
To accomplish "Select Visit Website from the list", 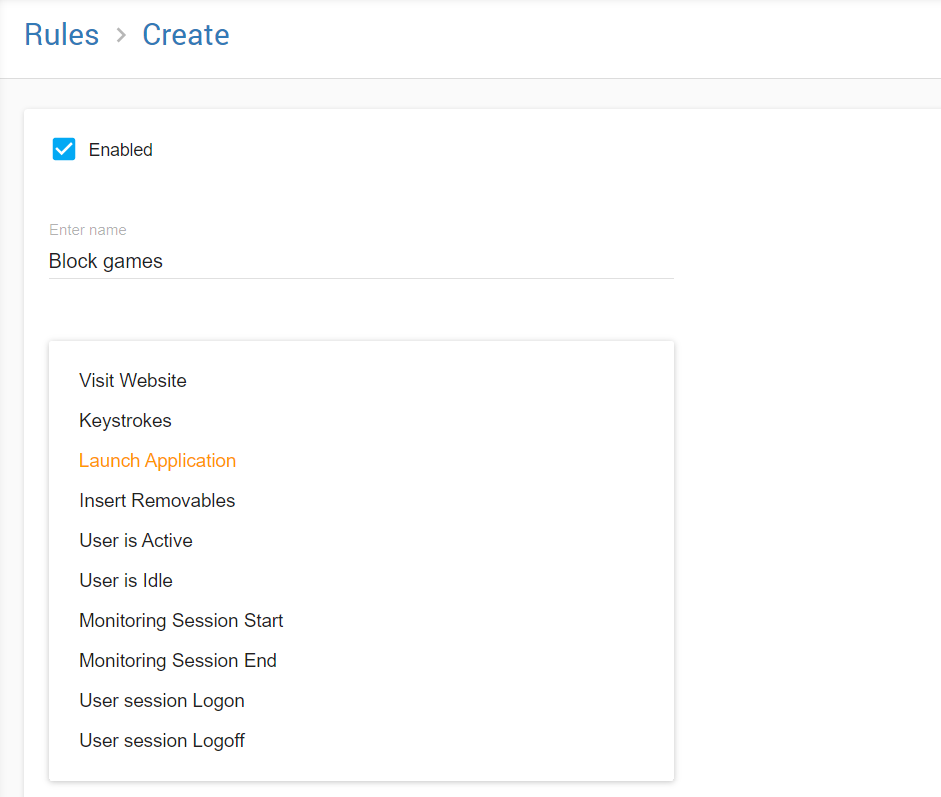I will [133, 381].
